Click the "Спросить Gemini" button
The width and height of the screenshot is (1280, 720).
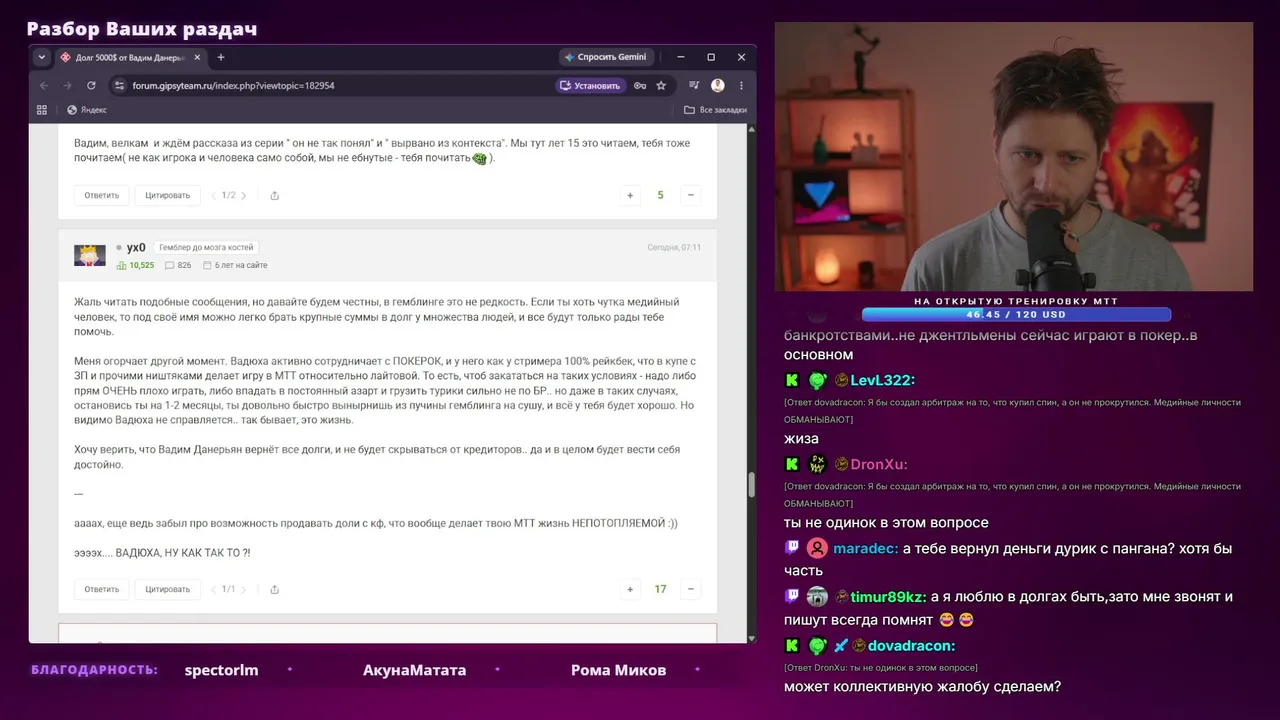pyautogui.click(x=606, y=57)
